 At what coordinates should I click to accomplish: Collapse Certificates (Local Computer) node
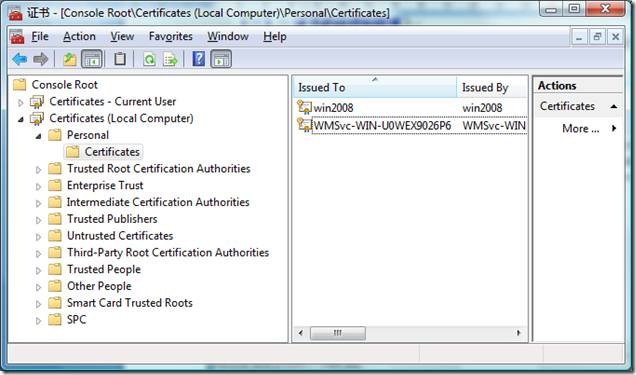(x=21, y=120)
